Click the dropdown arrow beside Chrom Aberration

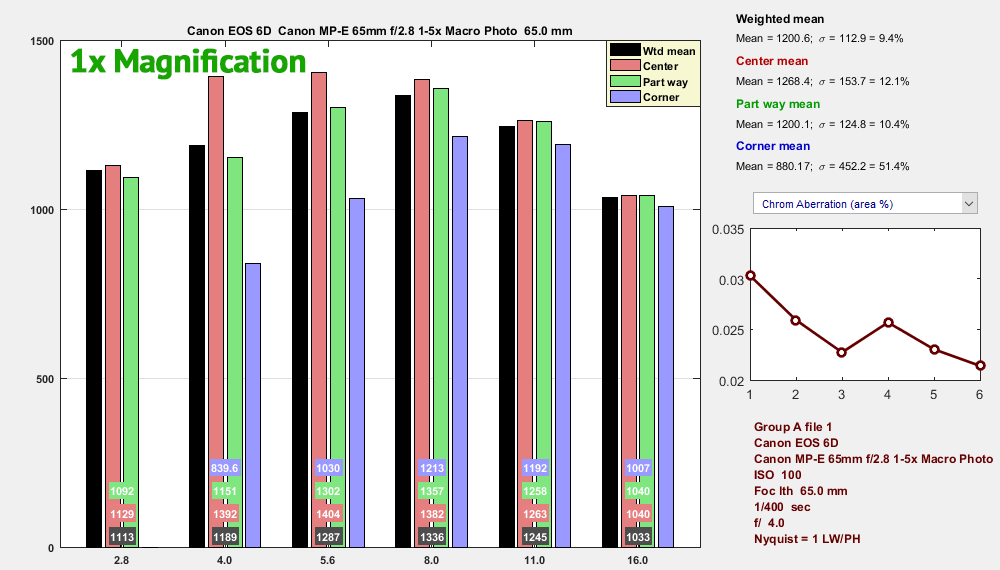tap(969, 203)
